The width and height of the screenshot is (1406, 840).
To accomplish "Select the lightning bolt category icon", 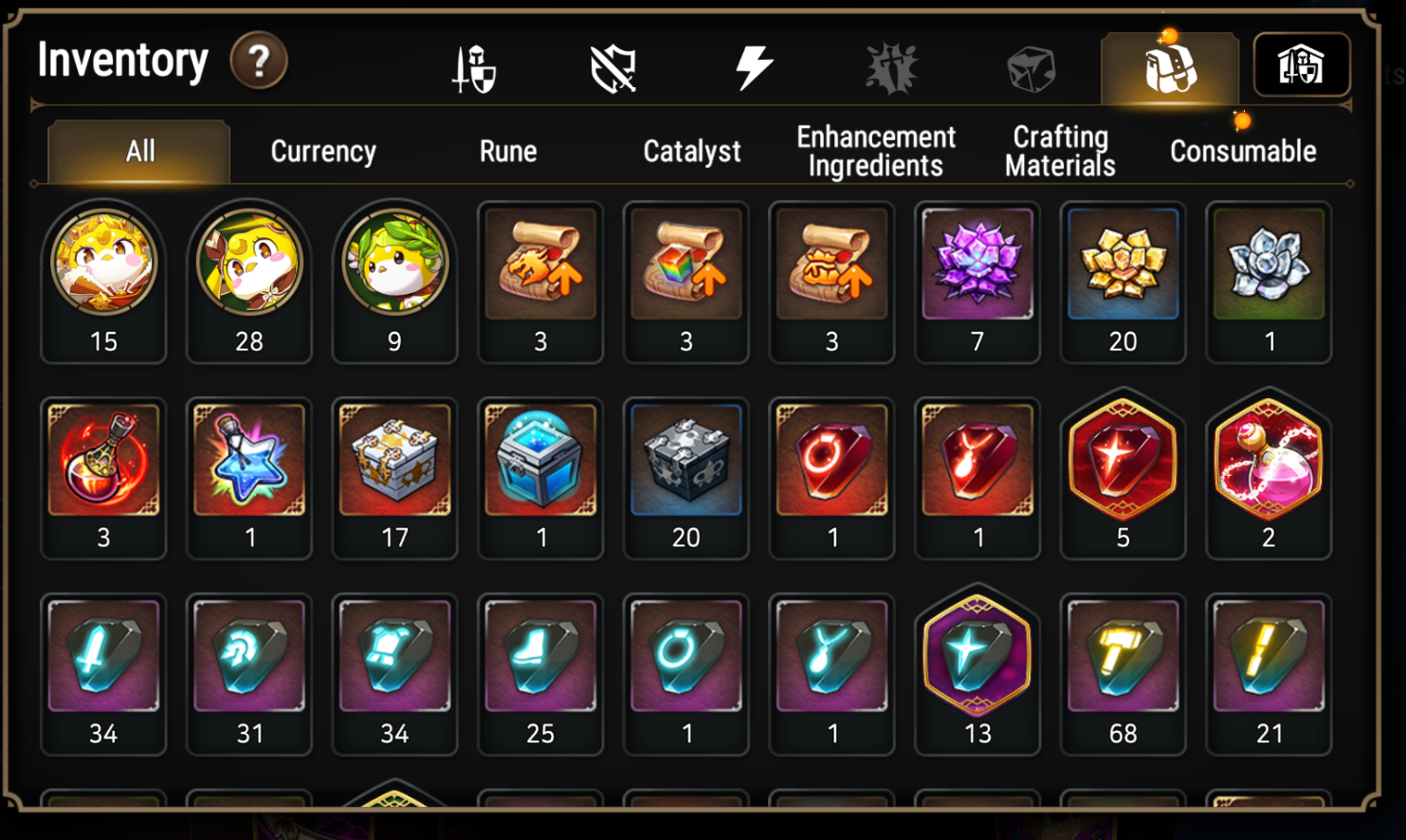I will coord(754,68).
